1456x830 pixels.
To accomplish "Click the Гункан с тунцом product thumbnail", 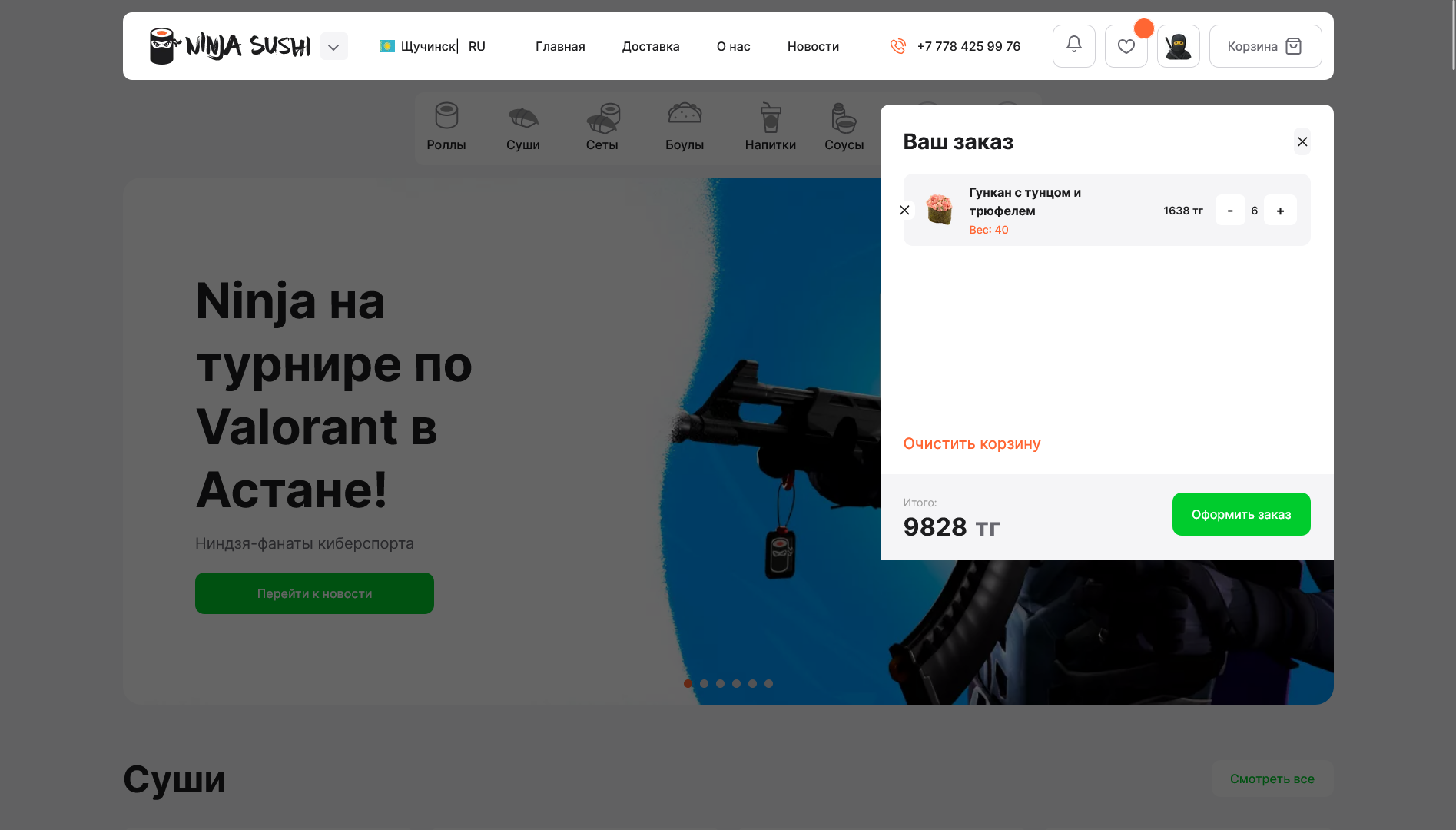I will pyautogui.click(x=939, y=209).
